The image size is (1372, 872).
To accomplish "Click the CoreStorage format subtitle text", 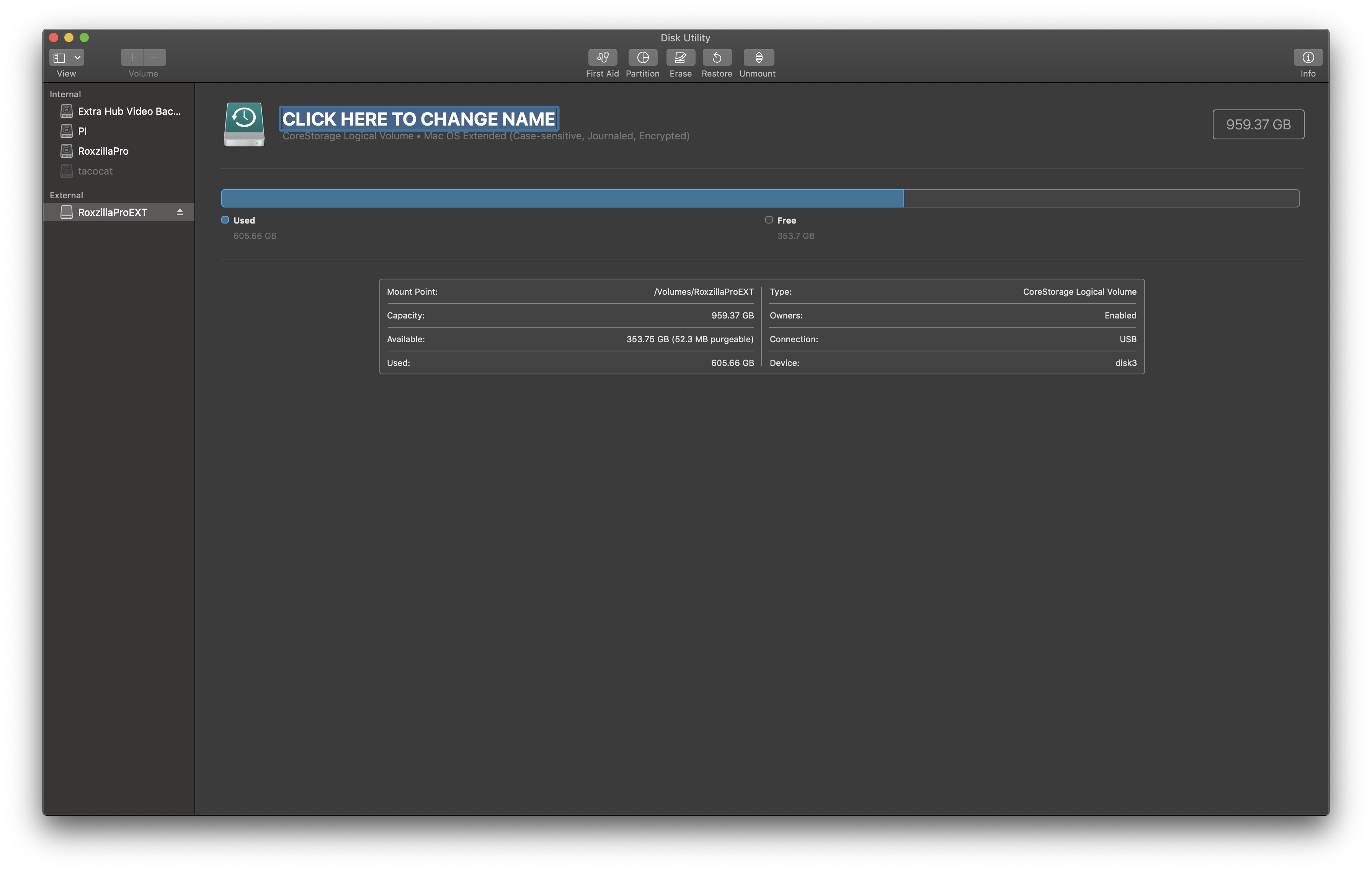I will (x=485, y=136).
